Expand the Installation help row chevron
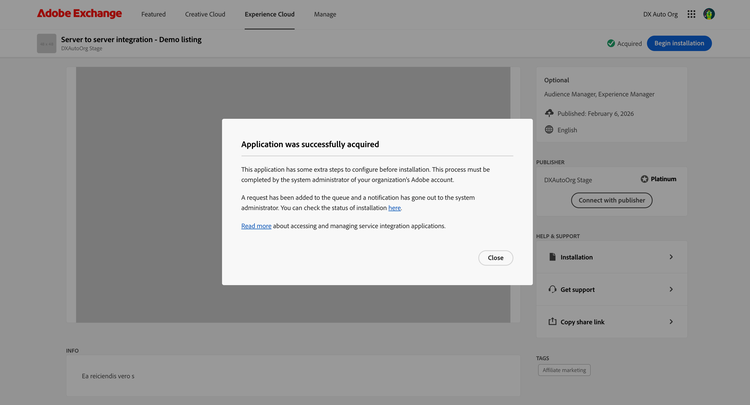The height and width of the screenshot is (405, 750). coord(671,257)
